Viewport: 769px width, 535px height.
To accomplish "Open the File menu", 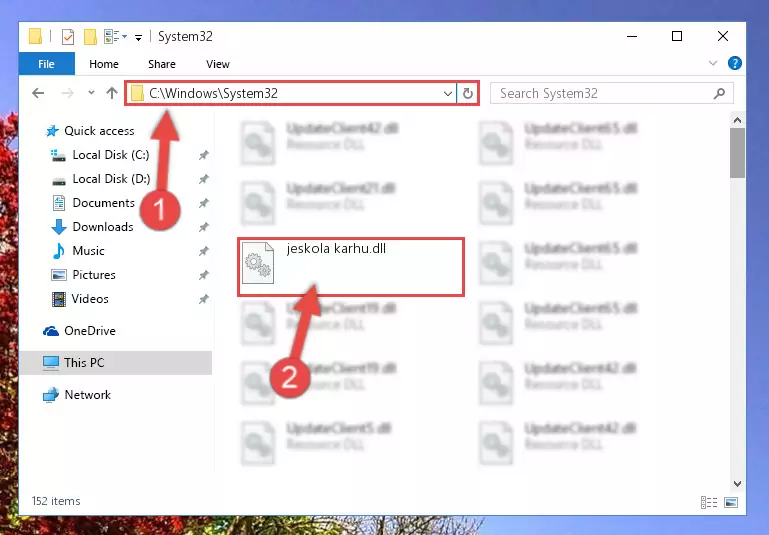I will (x=47, y=64).
